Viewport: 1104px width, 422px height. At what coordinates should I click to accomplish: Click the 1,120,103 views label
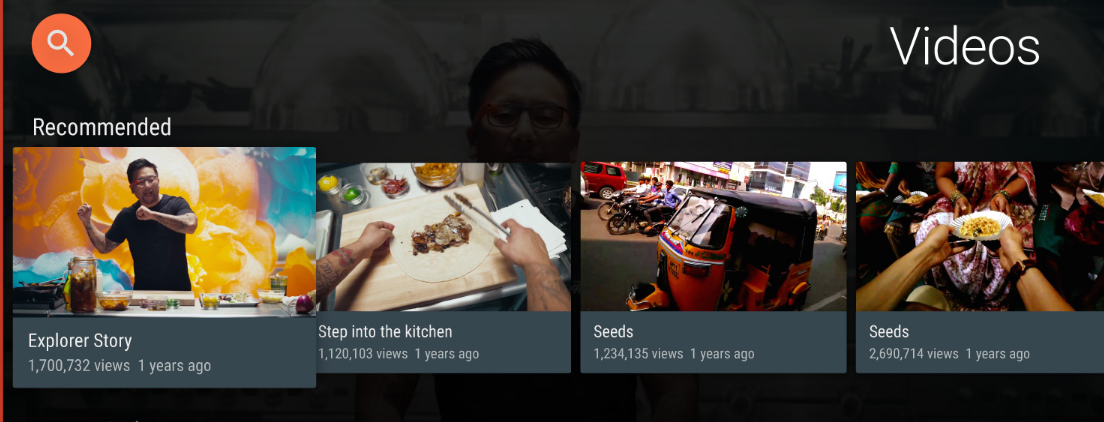[x=363, y=354]
